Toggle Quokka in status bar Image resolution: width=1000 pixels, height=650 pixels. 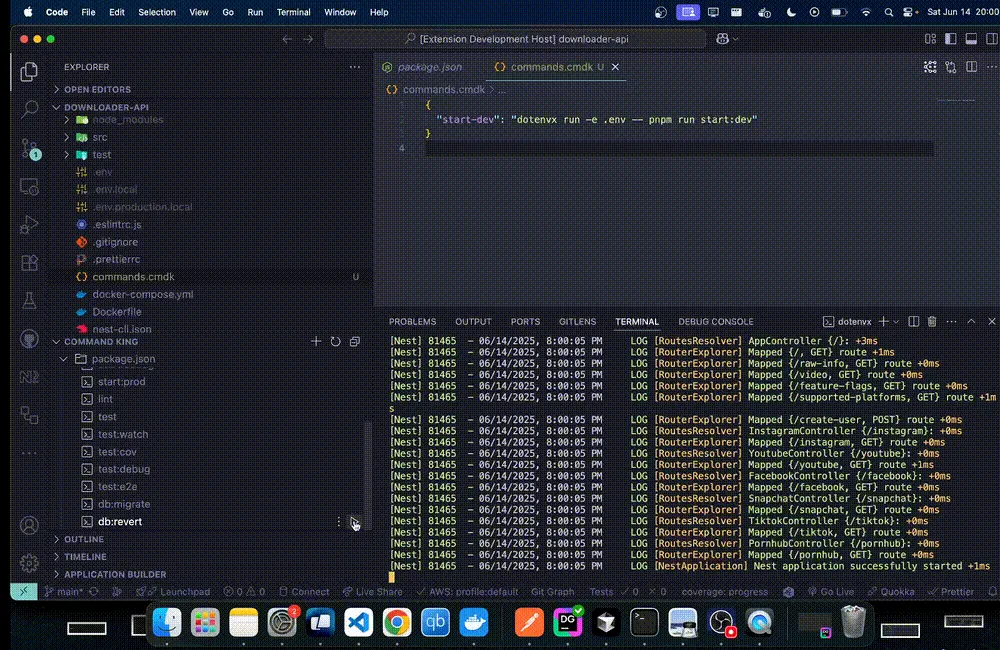891,591
